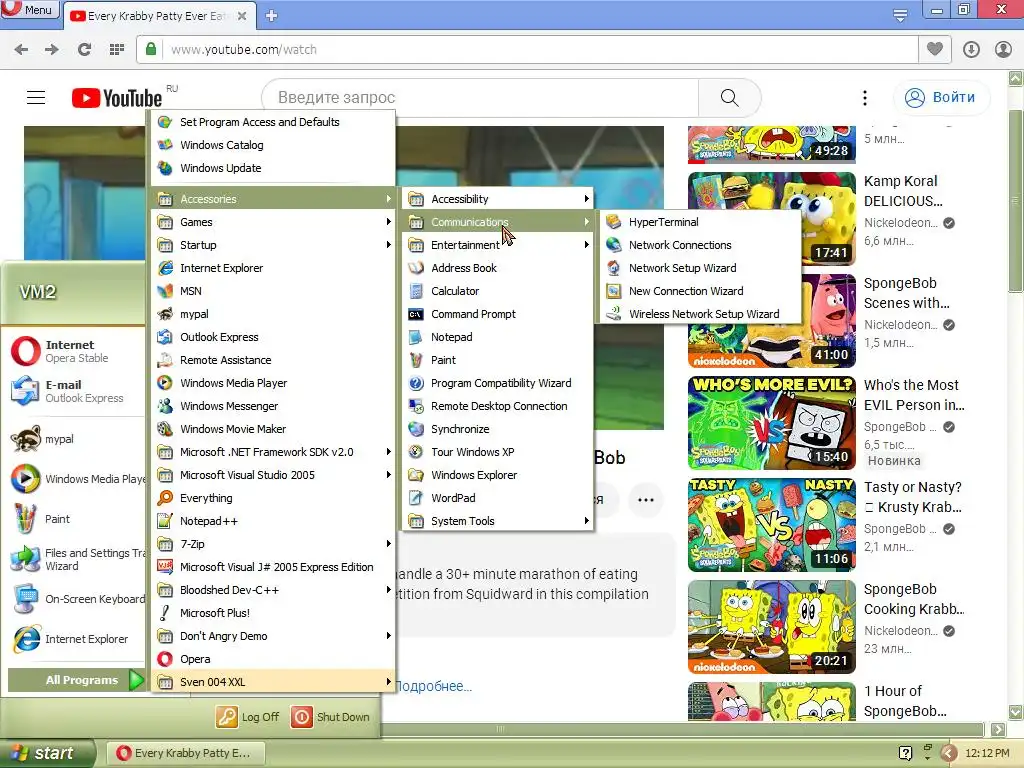
Task: Open Remote Assistance
Action: 273,360
